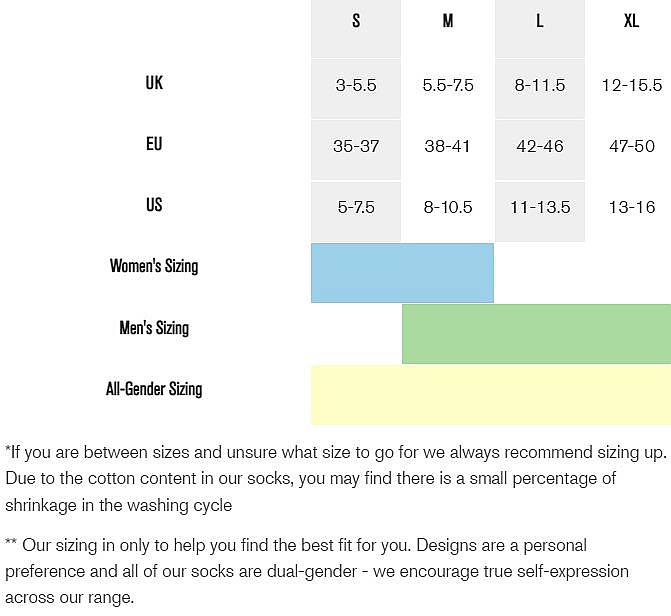Click the S size column header
The width and height of the screenshot is (671, 616).
[x=356, y=21]
